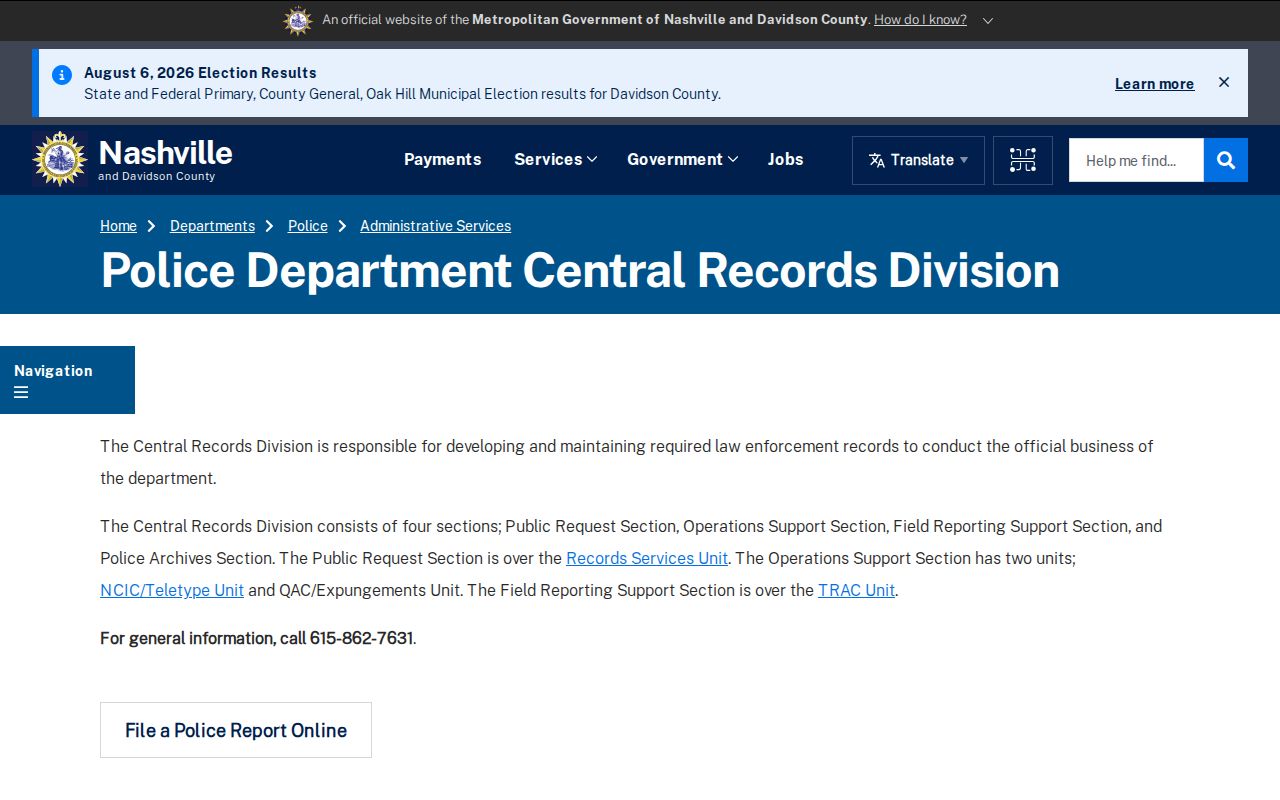Click File a Police Report Online button

pos(236,730)
